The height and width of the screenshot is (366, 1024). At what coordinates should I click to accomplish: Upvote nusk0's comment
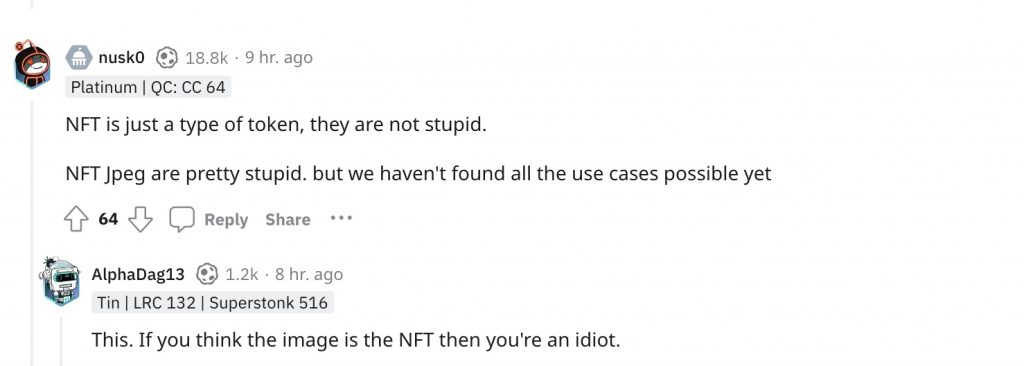76,220
